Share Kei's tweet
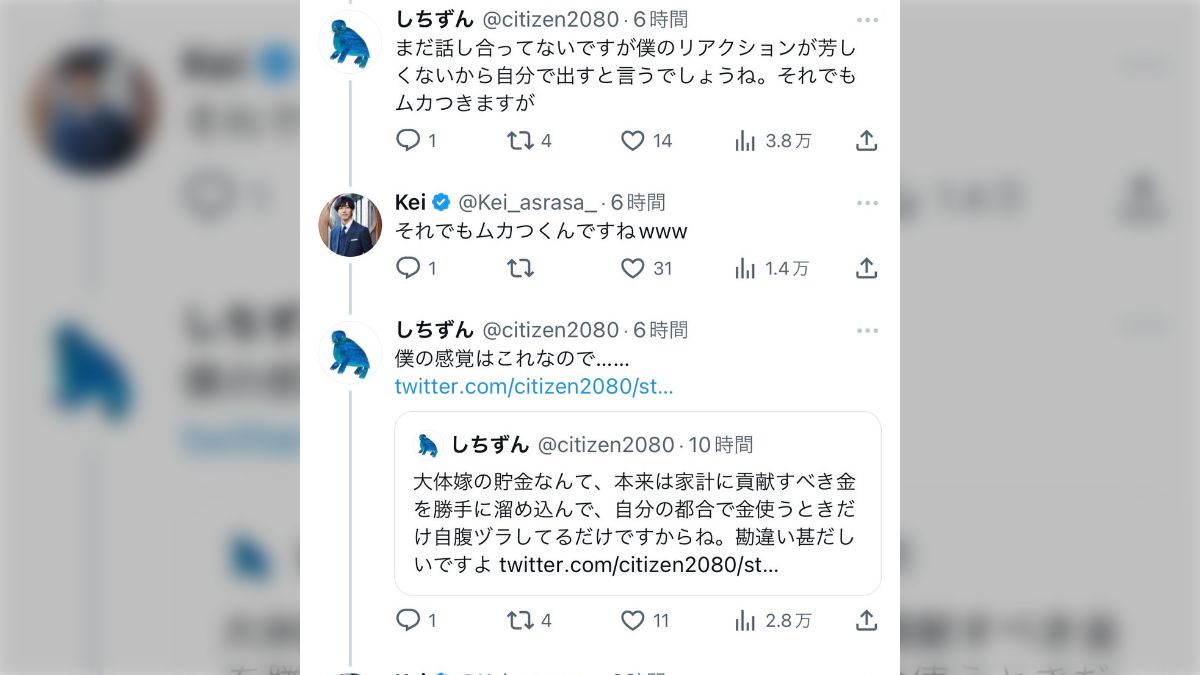Image resolution: width=1200 pixels, height=675 pixels. pyautogui.click(x=866, y=268)
